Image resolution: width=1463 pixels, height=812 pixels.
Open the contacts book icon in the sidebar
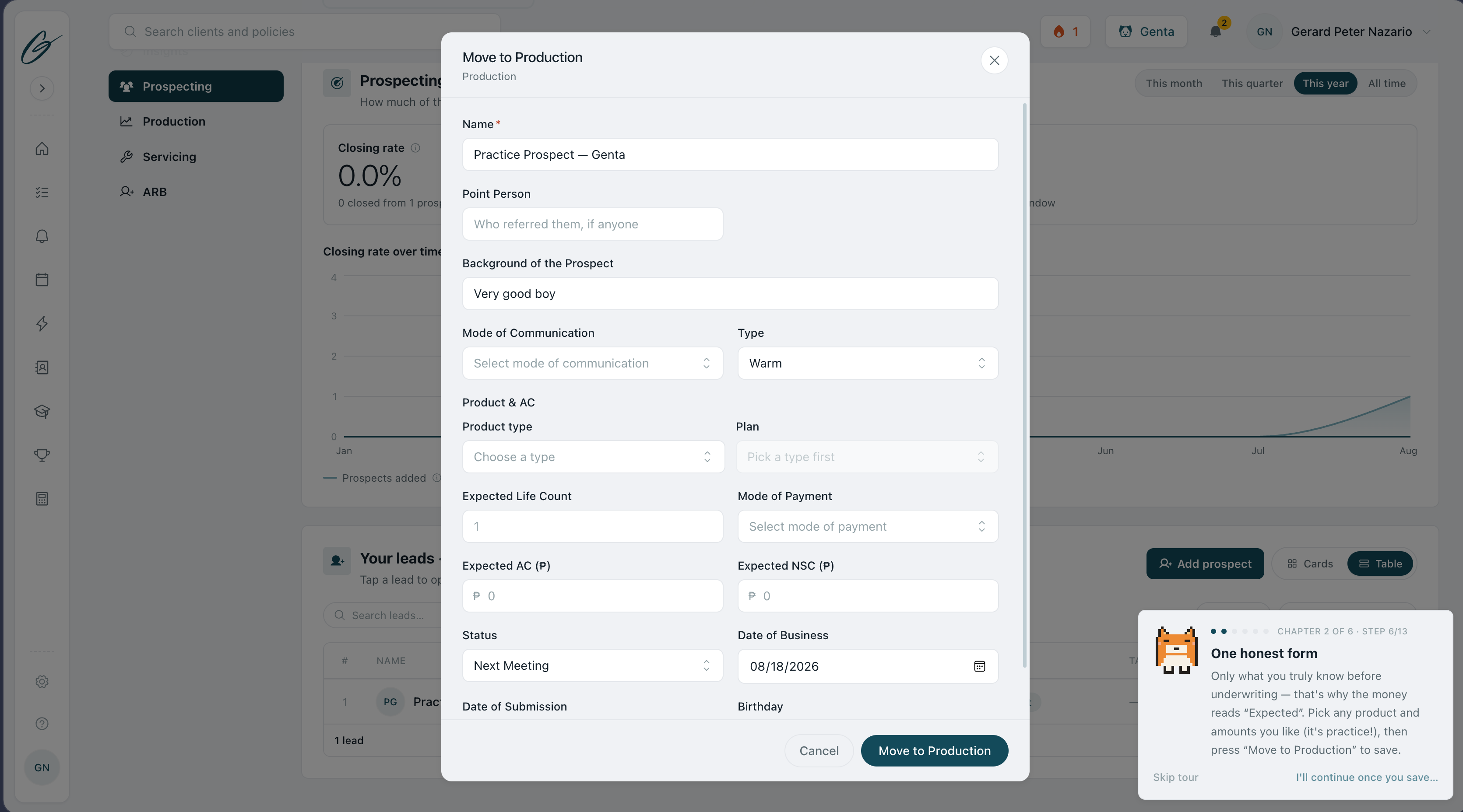[x=42, y=367]
